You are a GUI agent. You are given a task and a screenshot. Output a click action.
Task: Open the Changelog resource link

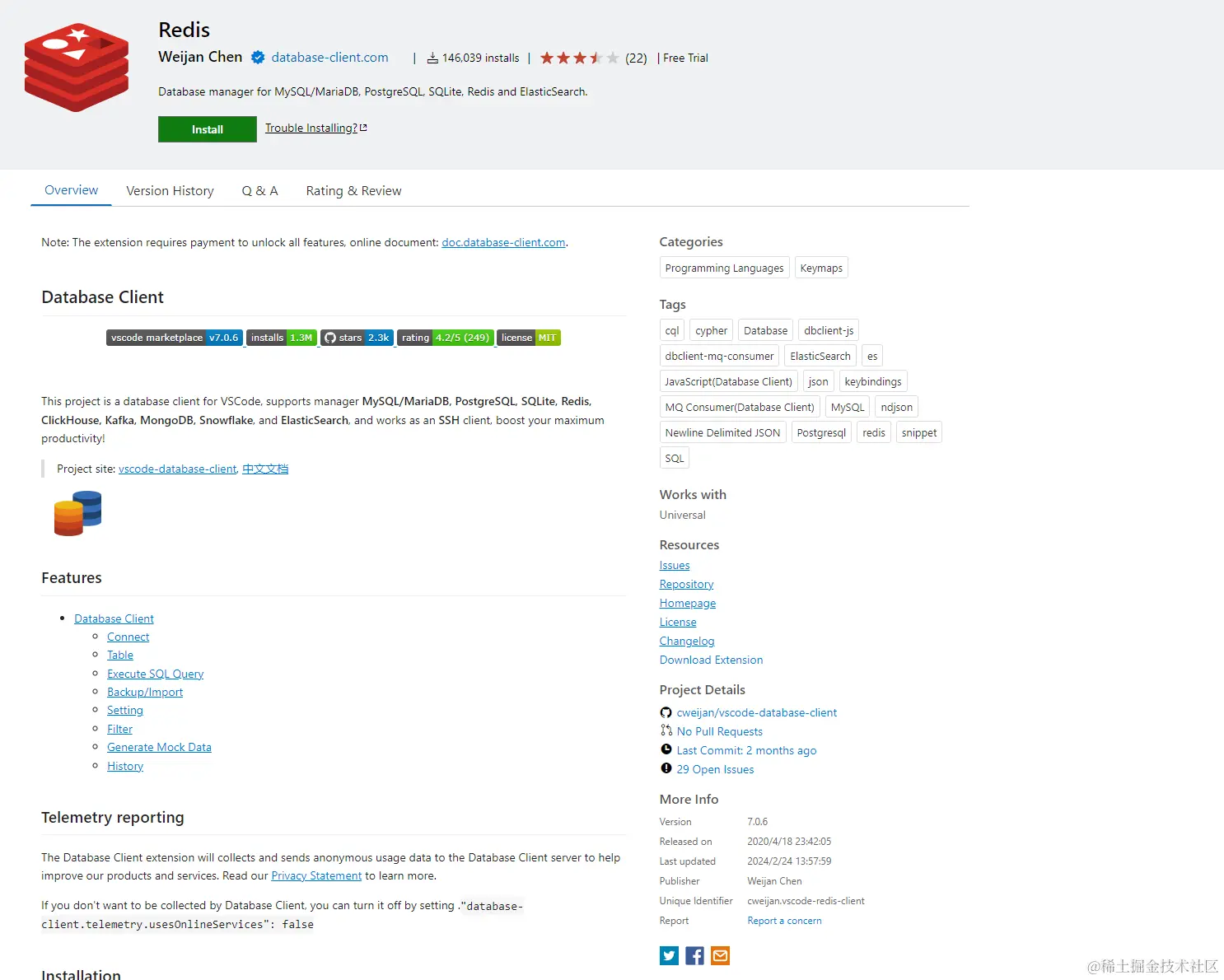point(687,641)
